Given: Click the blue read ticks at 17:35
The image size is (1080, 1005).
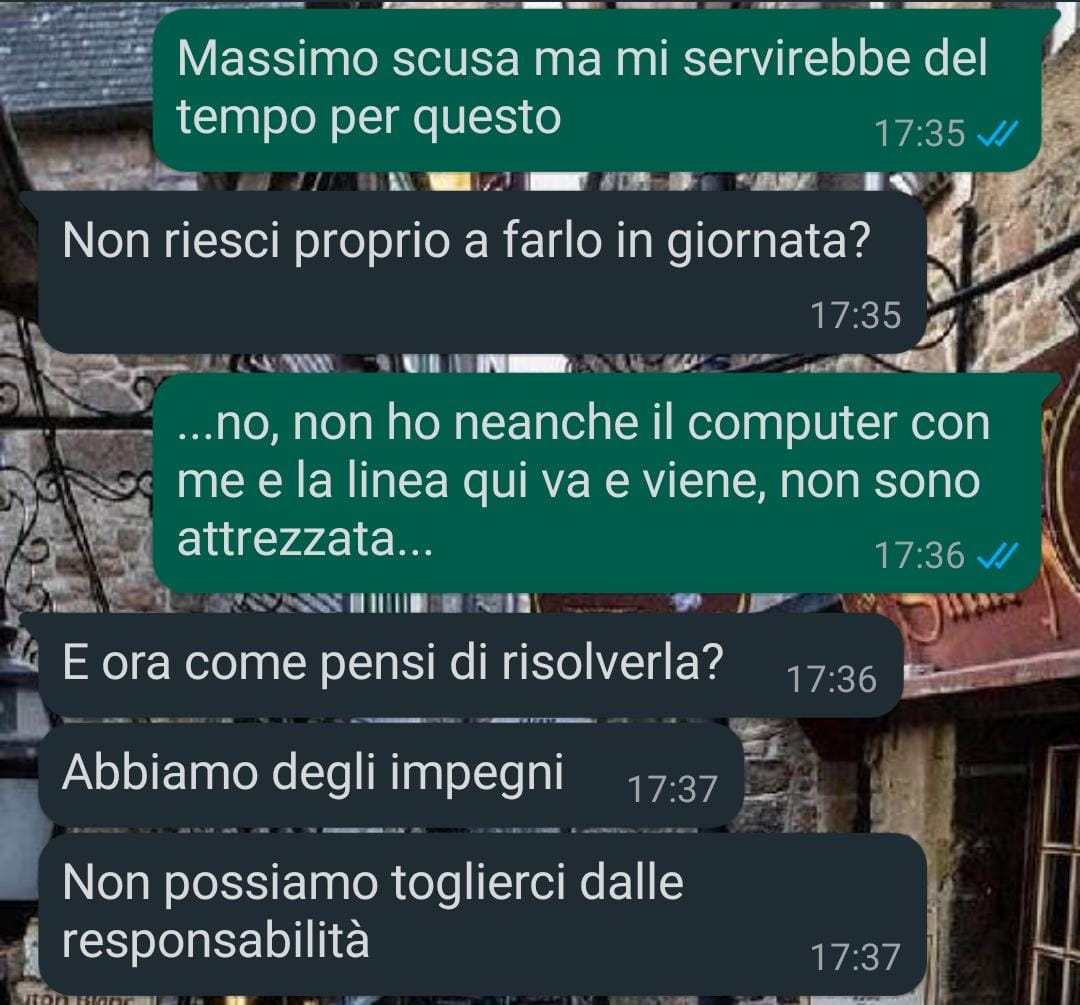Looking at the screenshot, I should pos(998,134).
